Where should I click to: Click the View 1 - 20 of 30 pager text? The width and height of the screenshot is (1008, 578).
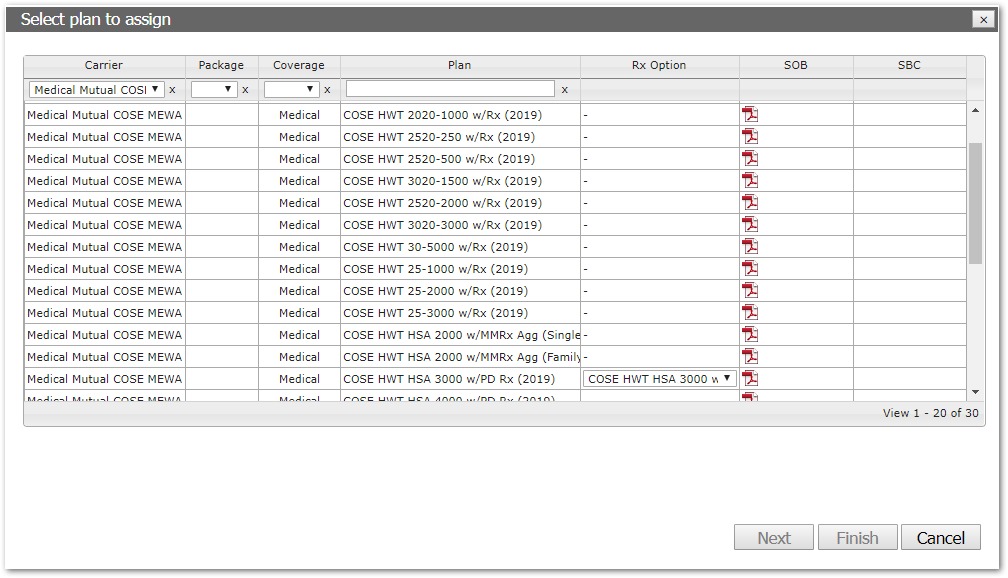pos(930,413)
